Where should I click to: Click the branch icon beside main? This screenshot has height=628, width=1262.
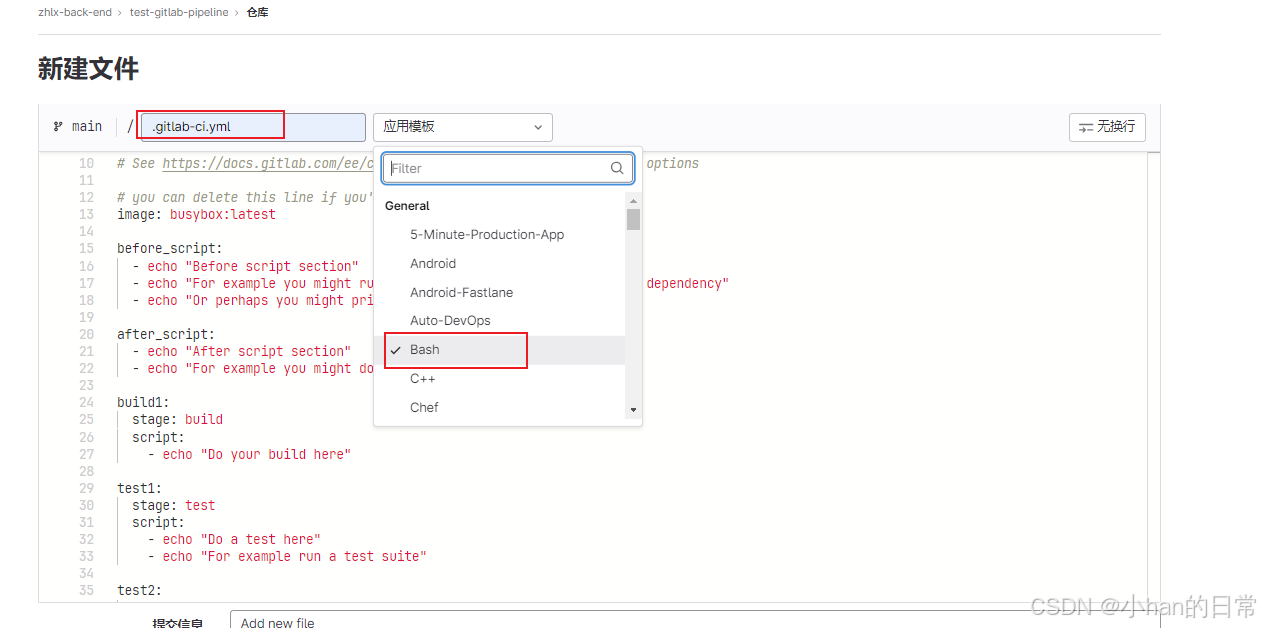tap(58, 127)
